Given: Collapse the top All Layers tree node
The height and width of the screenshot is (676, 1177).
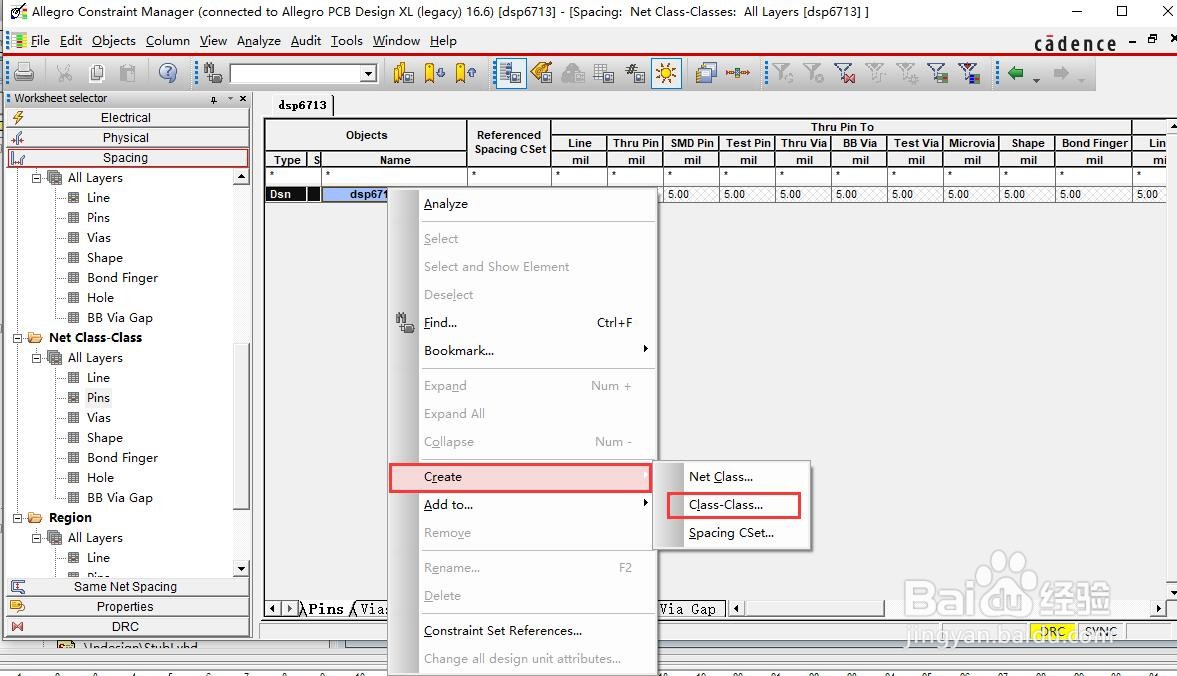Looking at the screenshot, I should pos(36,178).
